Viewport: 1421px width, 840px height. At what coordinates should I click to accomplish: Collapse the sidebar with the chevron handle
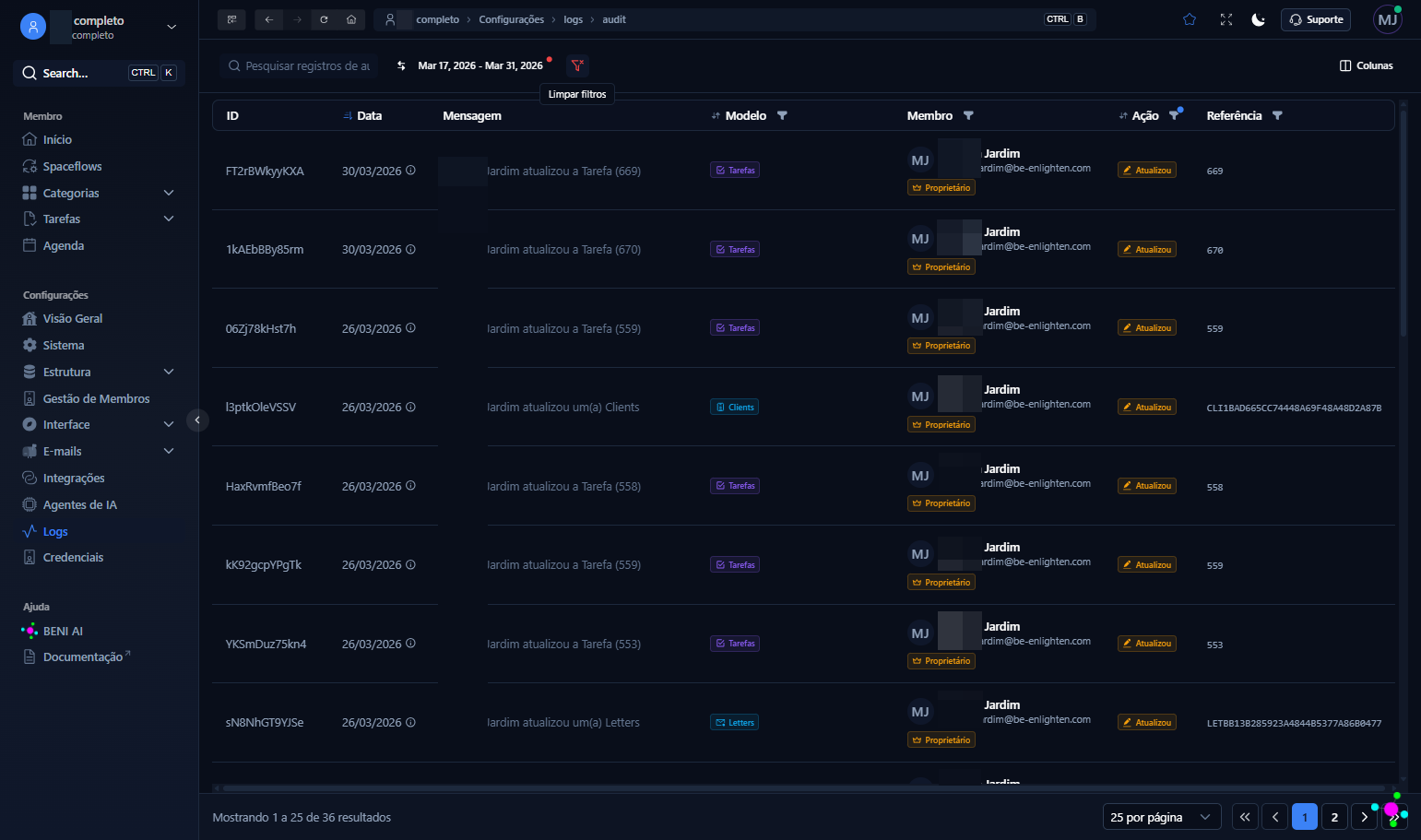tap(197, 420)
